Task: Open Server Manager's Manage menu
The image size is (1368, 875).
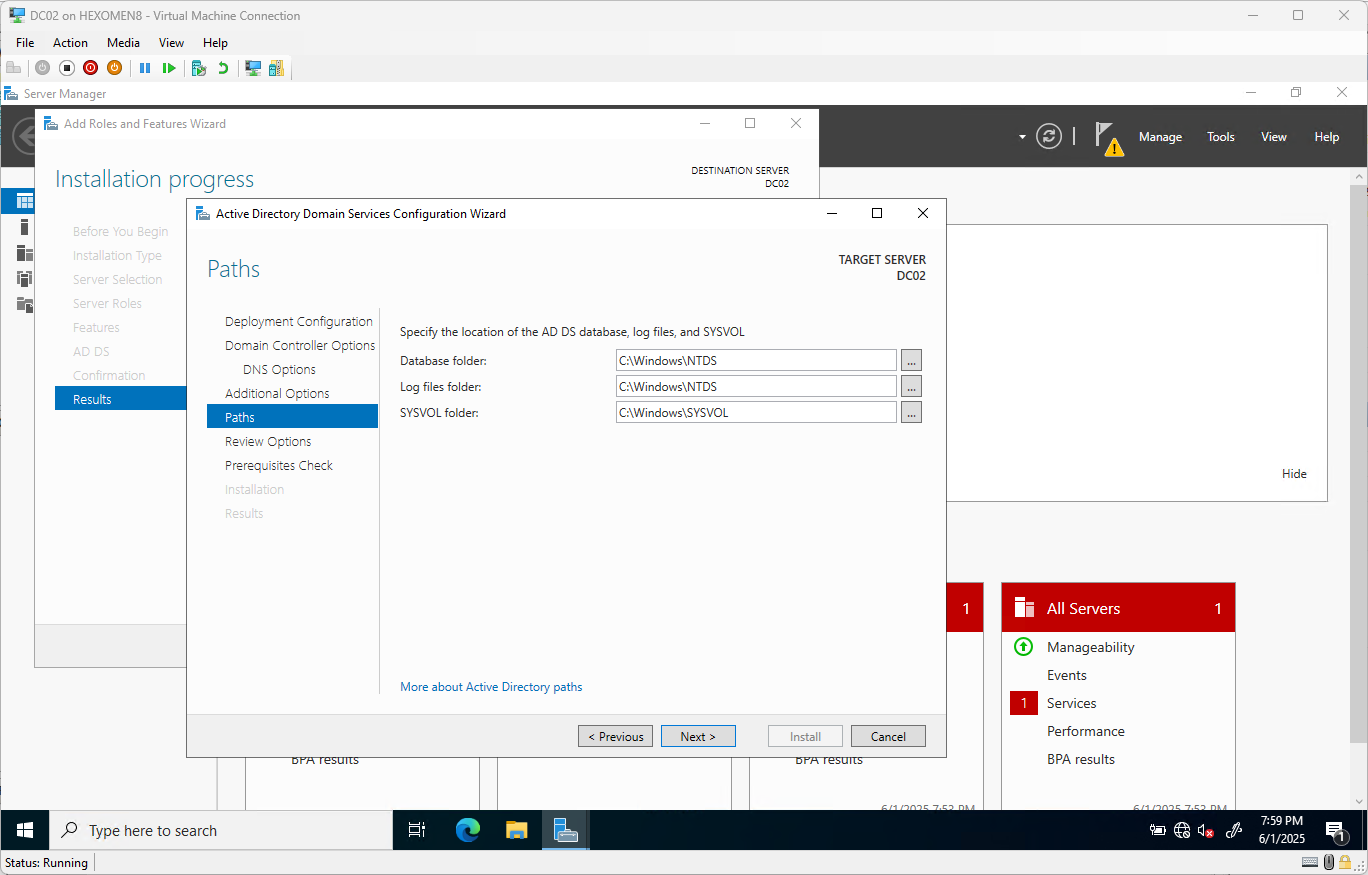Action: (x=1160, y=137)
